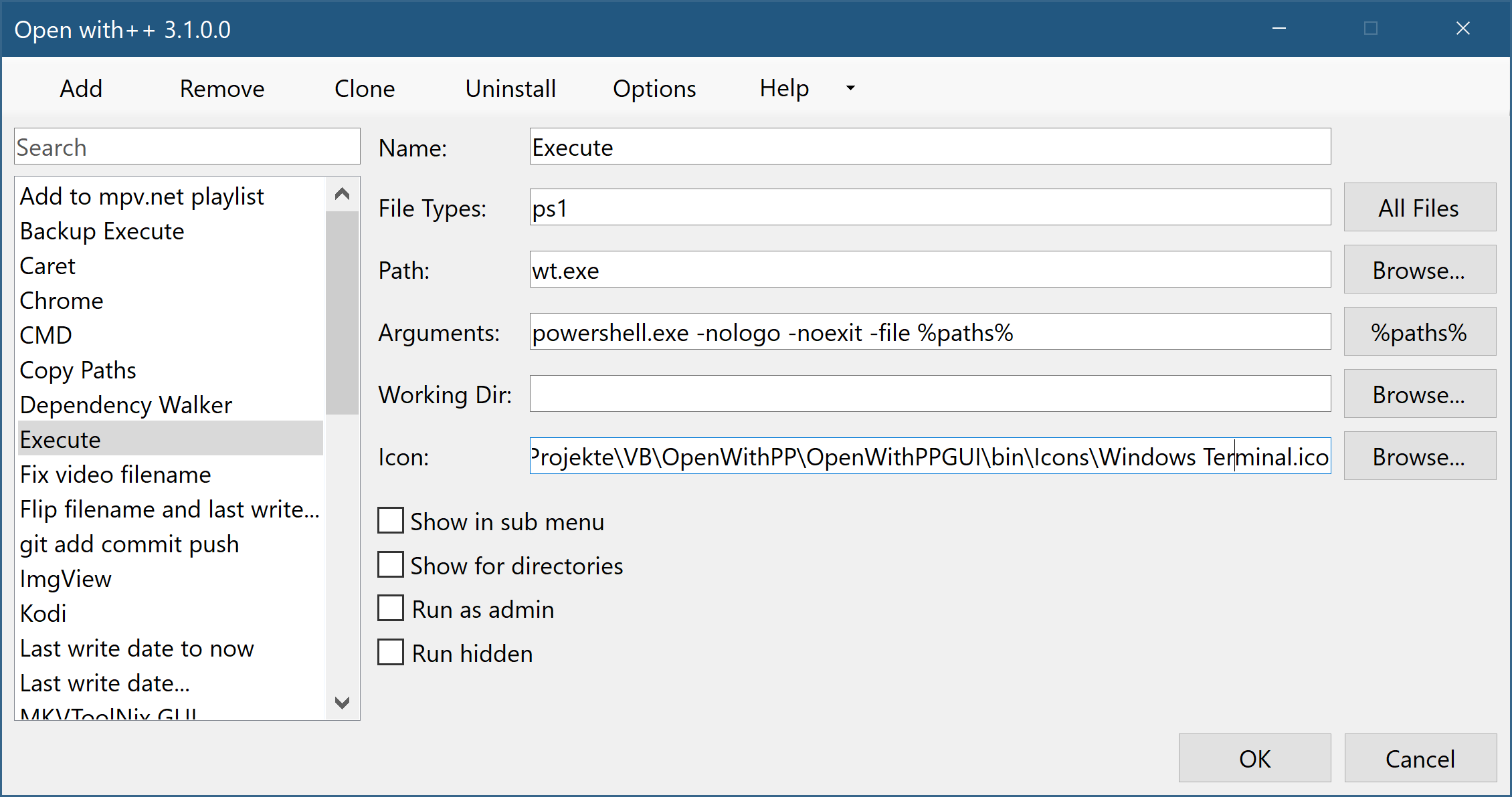Toggle "Run hidden" on

(x=391, y=652)
